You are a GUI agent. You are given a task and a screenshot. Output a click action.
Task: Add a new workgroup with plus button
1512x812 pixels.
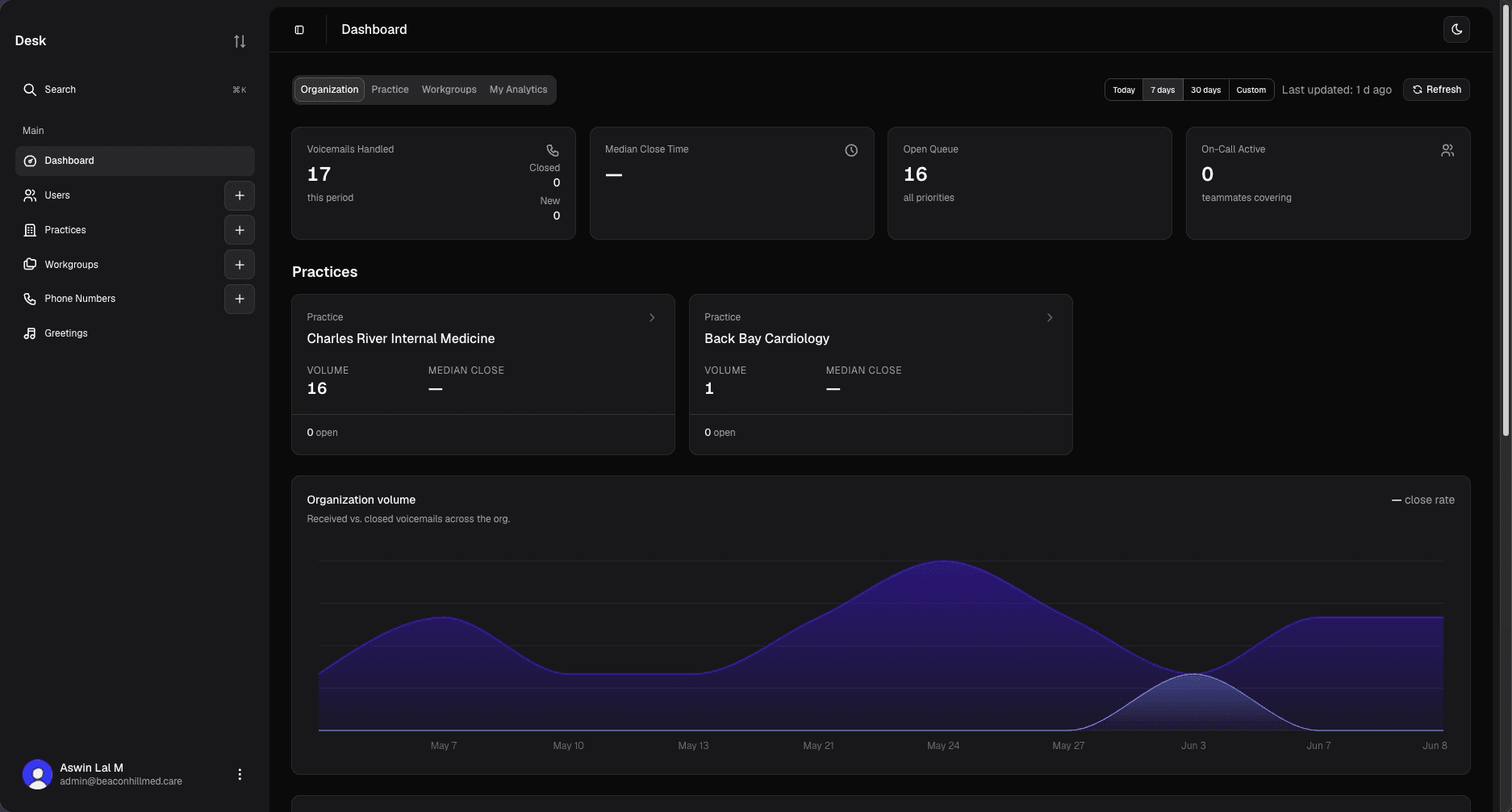click(x=240, y=265)
